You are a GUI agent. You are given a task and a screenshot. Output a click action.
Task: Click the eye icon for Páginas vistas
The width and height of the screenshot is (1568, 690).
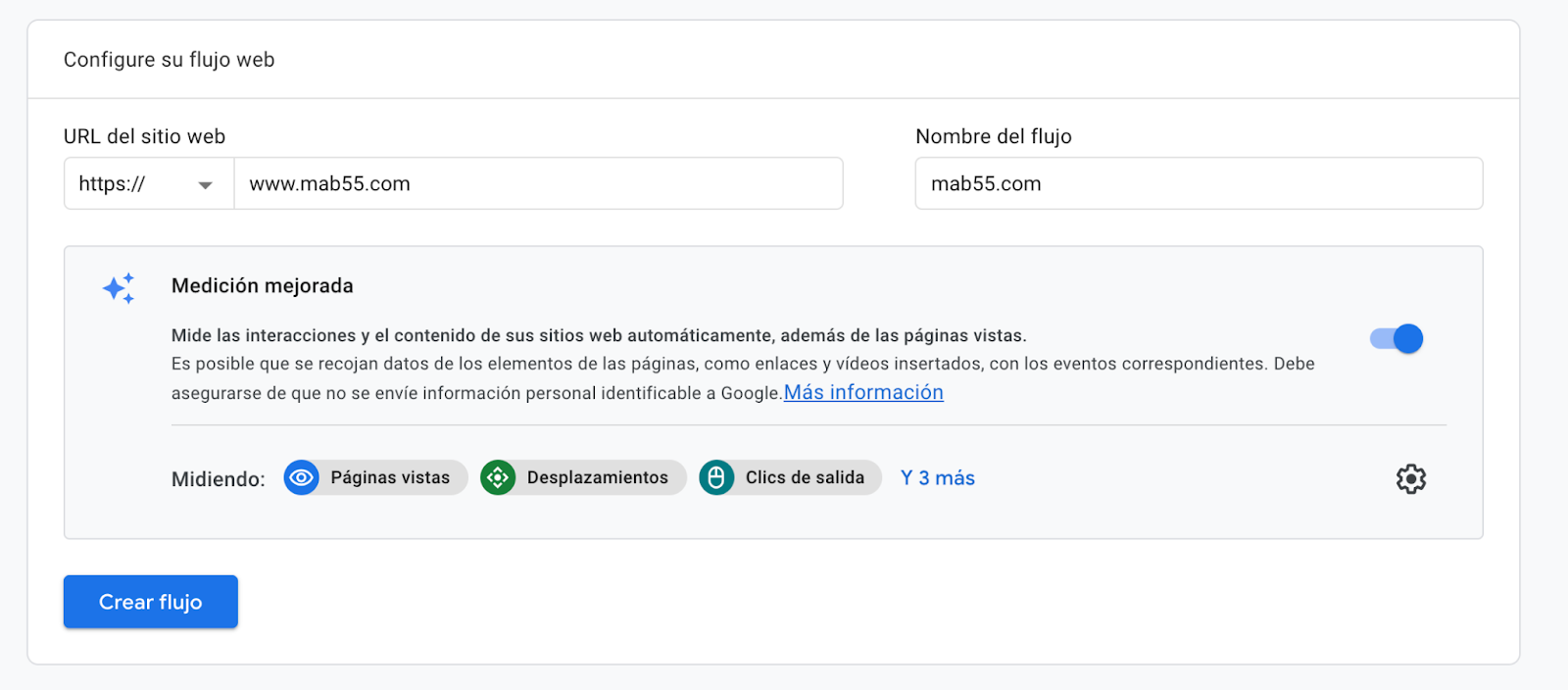coord(302,478)
